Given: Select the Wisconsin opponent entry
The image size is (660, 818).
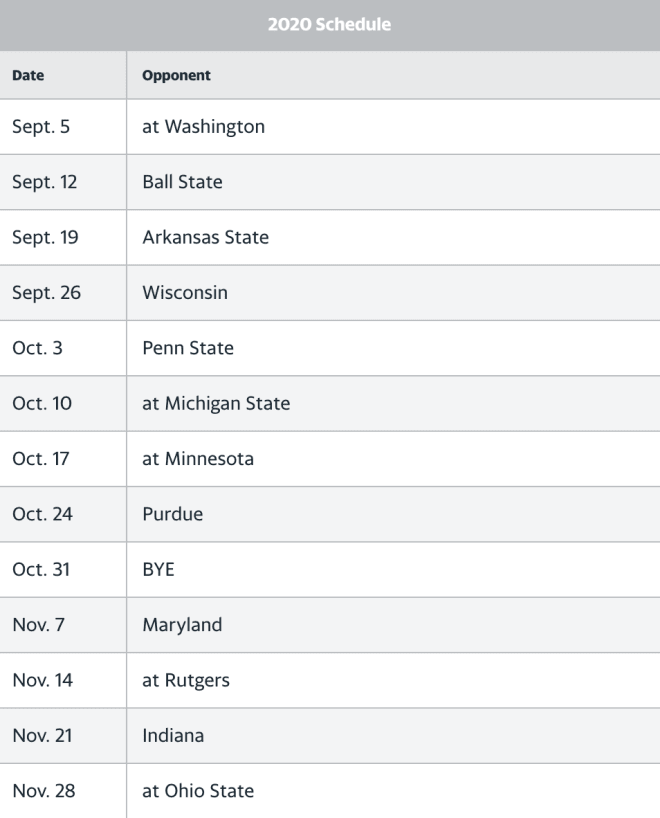Looking at the screenshot, I should tap(185, 293).
